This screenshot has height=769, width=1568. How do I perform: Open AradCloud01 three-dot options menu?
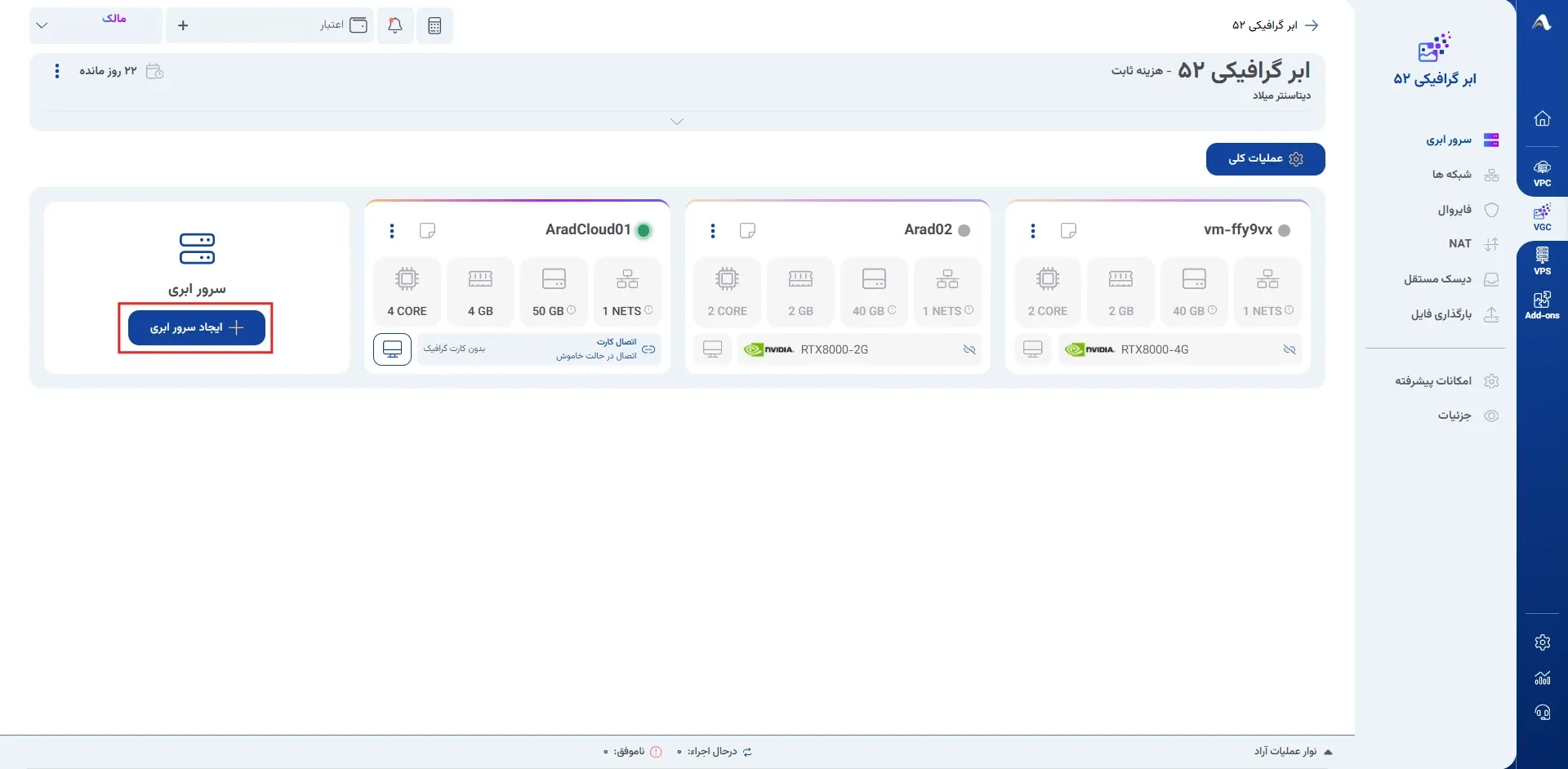point(392,231)
